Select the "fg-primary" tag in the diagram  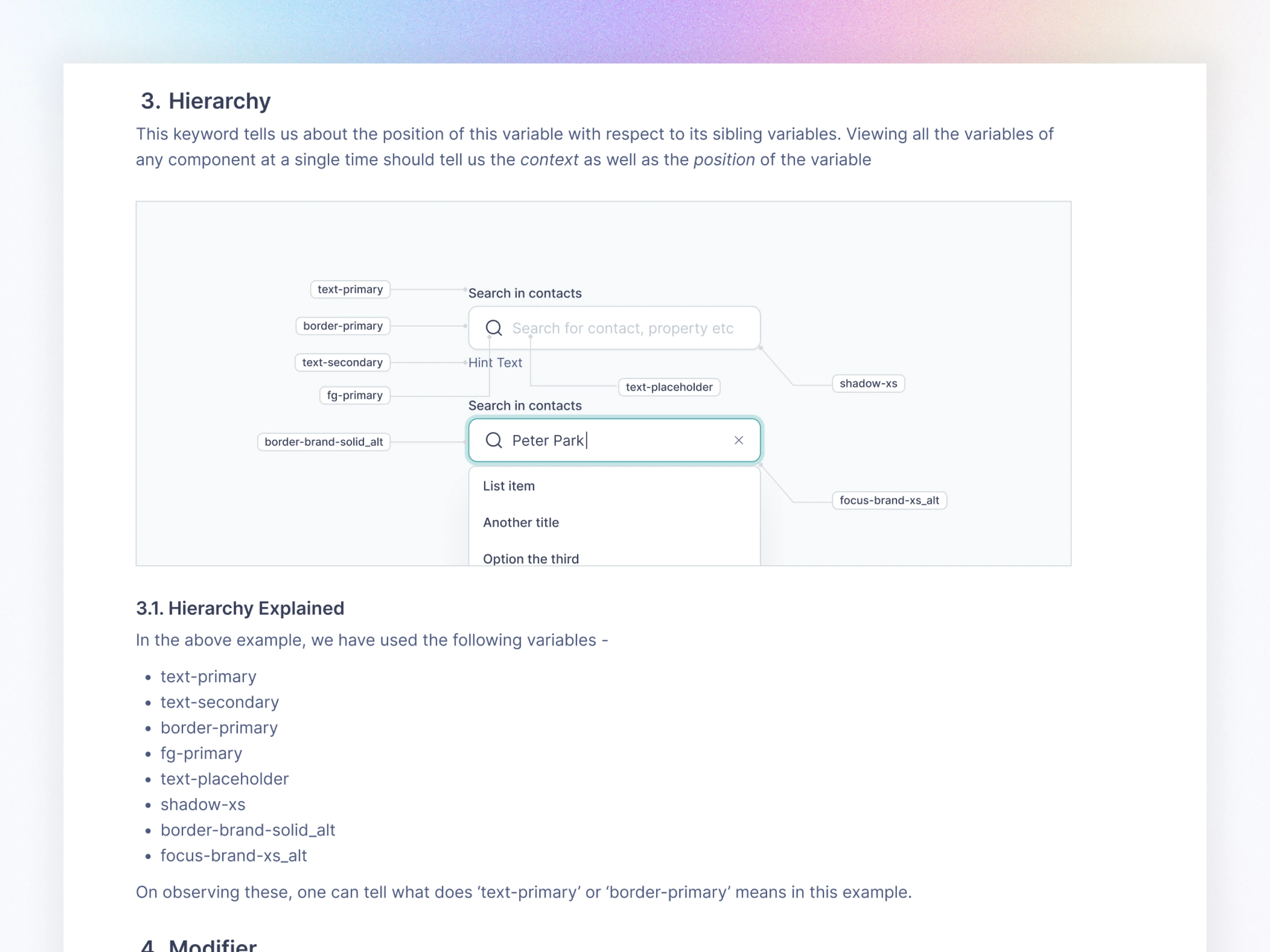click(x=355, y=395)
